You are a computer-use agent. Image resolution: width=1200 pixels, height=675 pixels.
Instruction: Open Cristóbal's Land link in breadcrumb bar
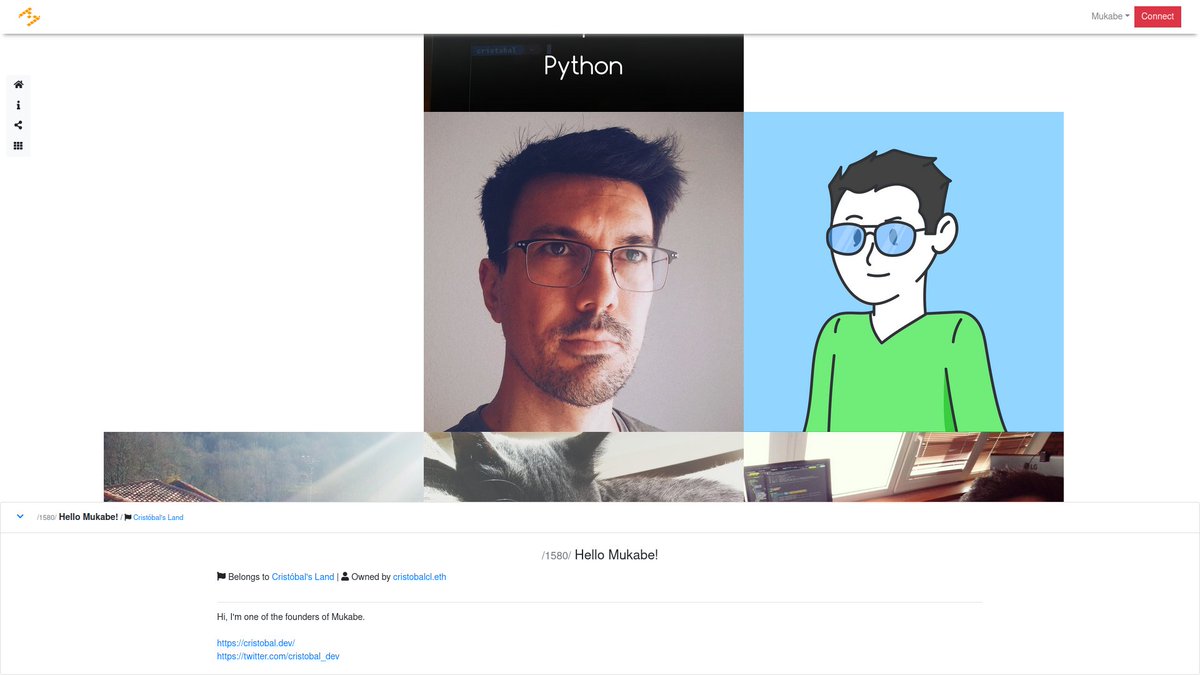(x=158, y=518)
